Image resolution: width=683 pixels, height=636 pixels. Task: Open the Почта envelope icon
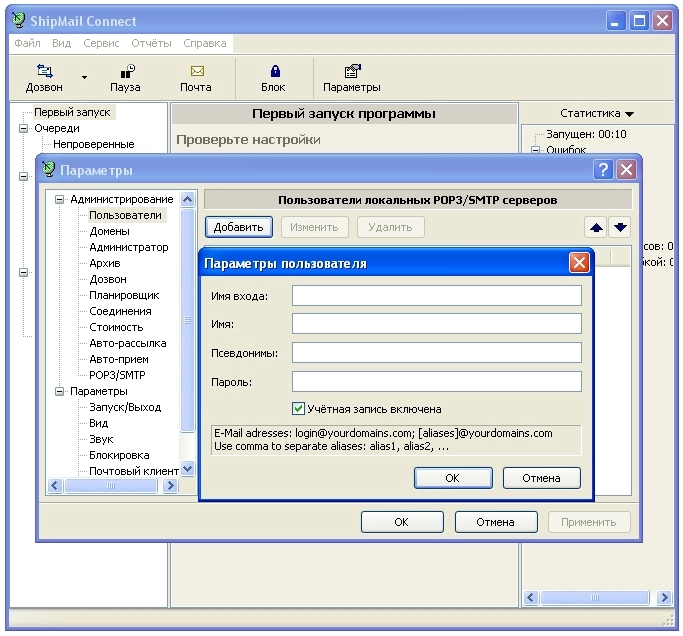197,71
